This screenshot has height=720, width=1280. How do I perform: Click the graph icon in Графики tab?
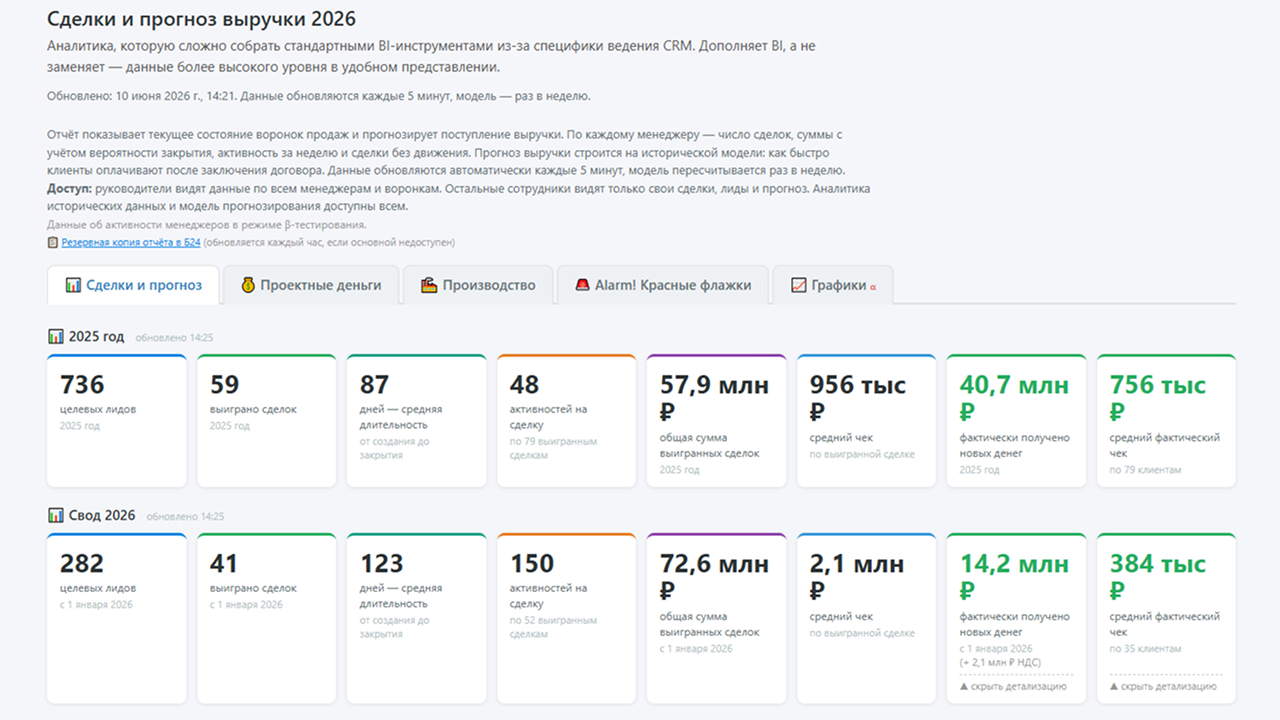click(x=798, y=285)
